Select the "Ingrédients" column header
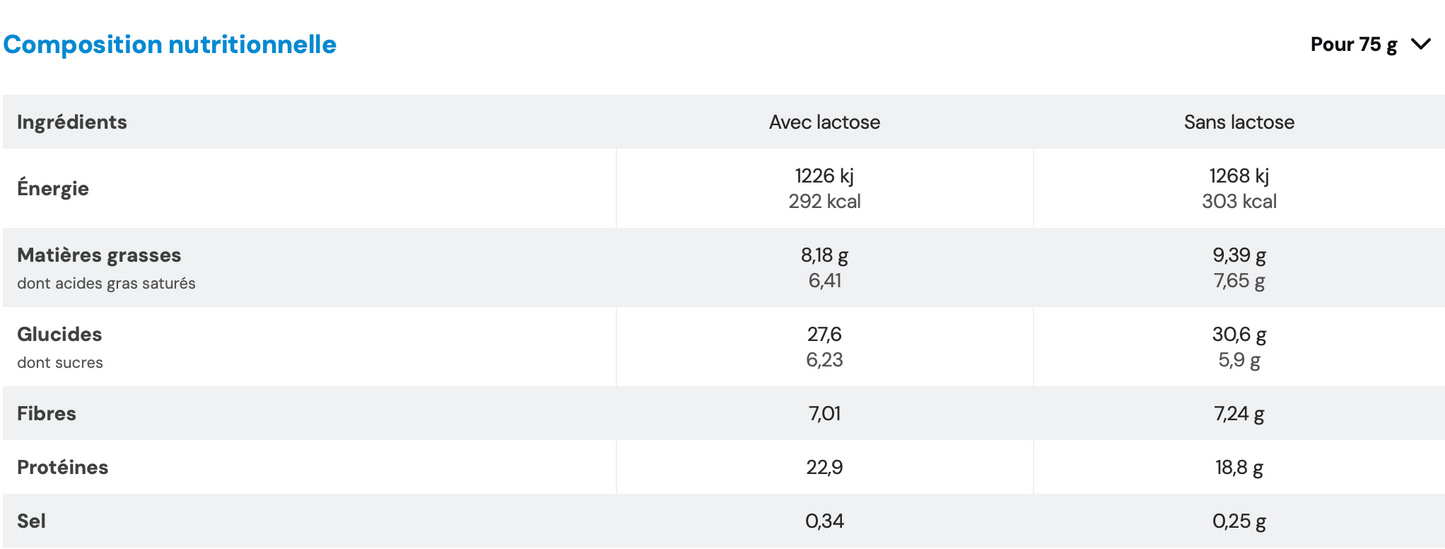 point(72,122)
